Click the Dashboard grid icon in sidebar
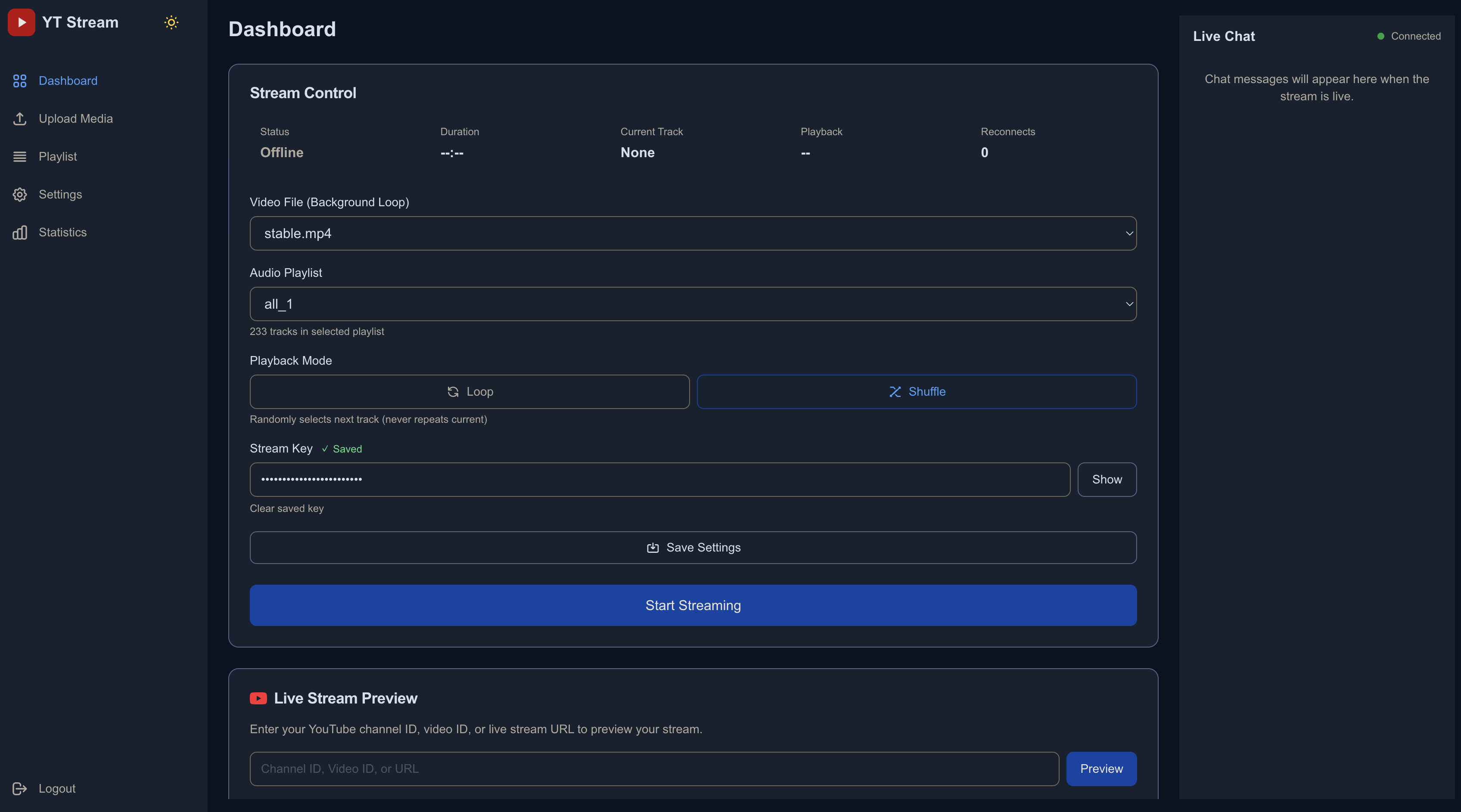This screenshot has width=1461, height=812. tap(20, 81)
